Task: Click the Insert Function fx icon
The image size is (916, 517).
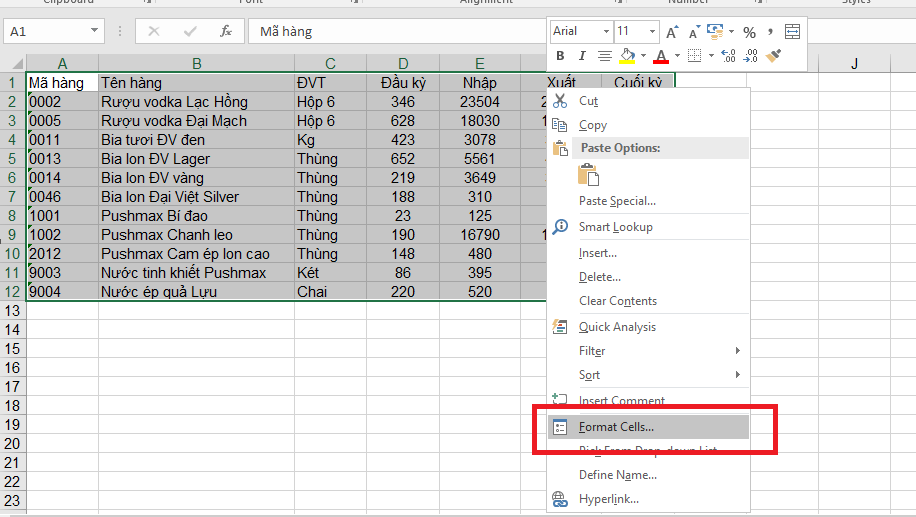Action: click(227, 31)
